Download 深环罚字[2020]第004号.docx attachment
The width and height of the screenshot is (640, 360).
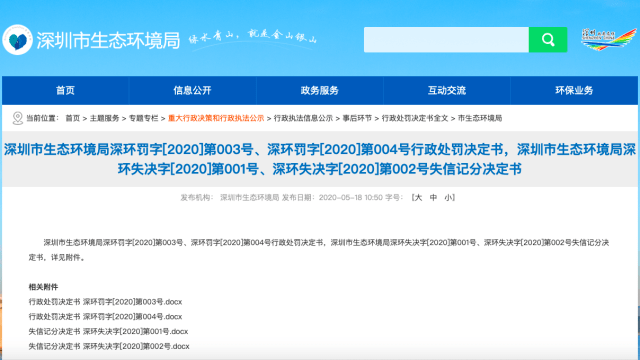pos(105,317)
